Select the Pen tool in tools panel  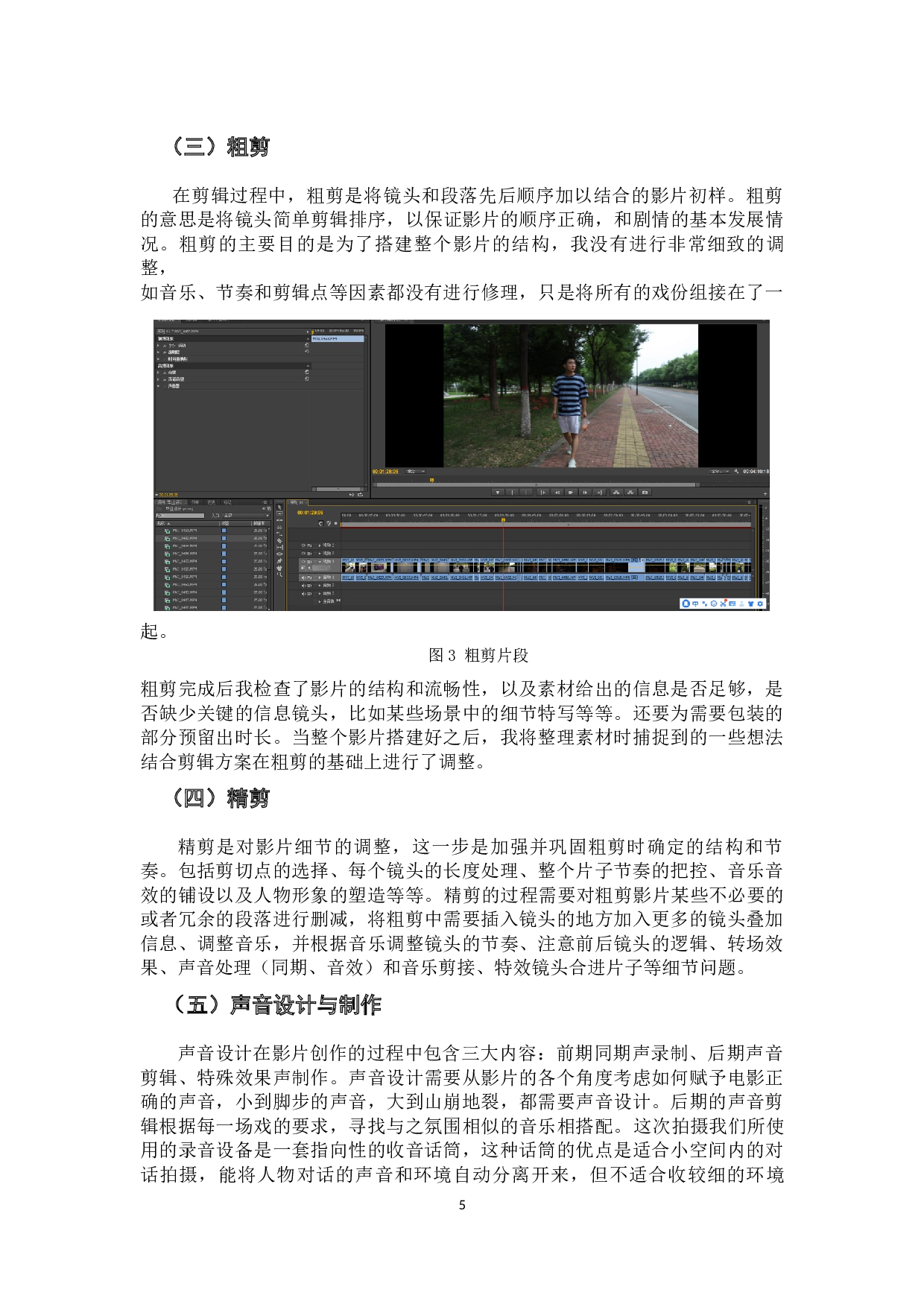point(279,561)
